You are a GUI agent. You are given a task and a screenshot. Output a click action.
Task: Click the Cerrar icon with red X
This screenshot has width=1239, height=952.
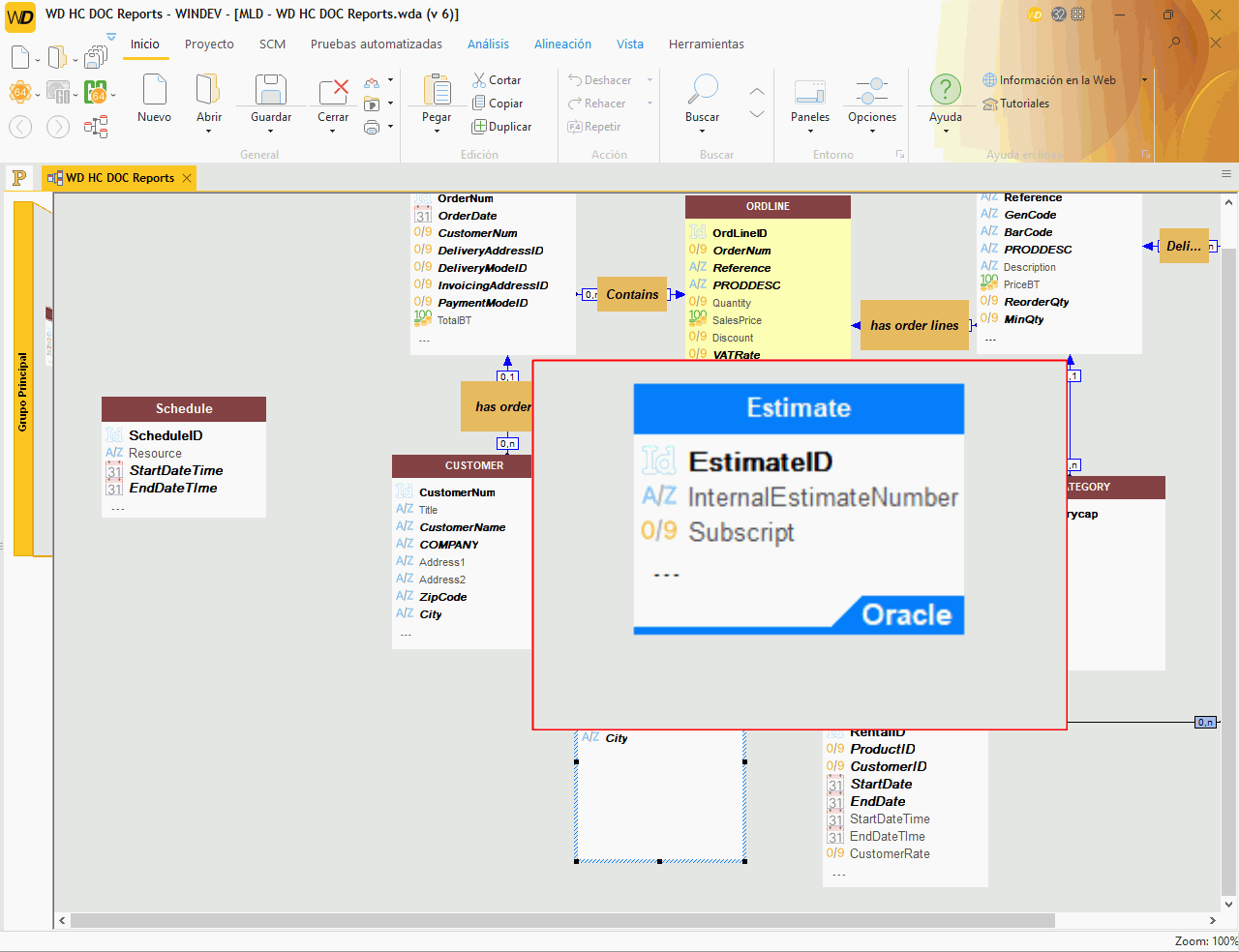[x=333, y=91]
